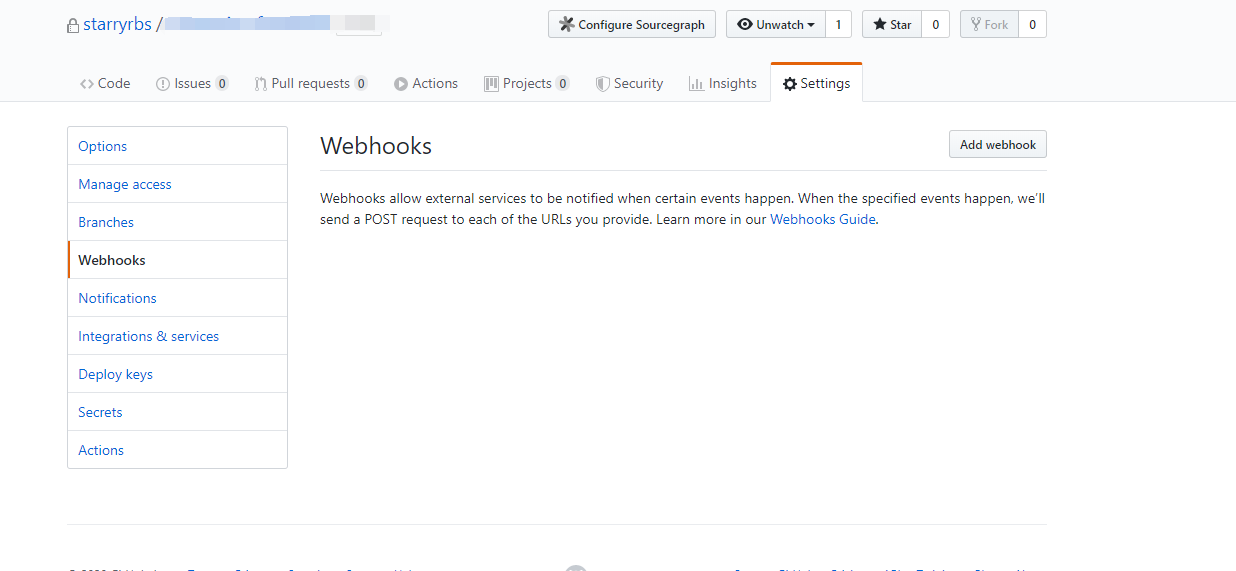Open the Code tab
Image resolution: width=1236 pixels, height=571 pixels.
[x=105, y=84]
